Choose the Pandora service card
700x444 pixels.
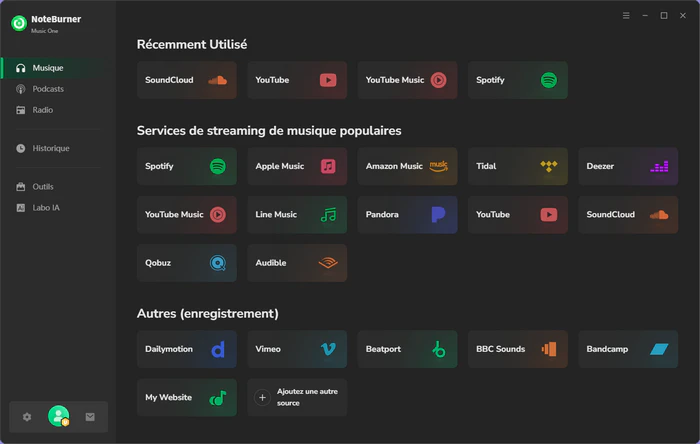[407, 215]
